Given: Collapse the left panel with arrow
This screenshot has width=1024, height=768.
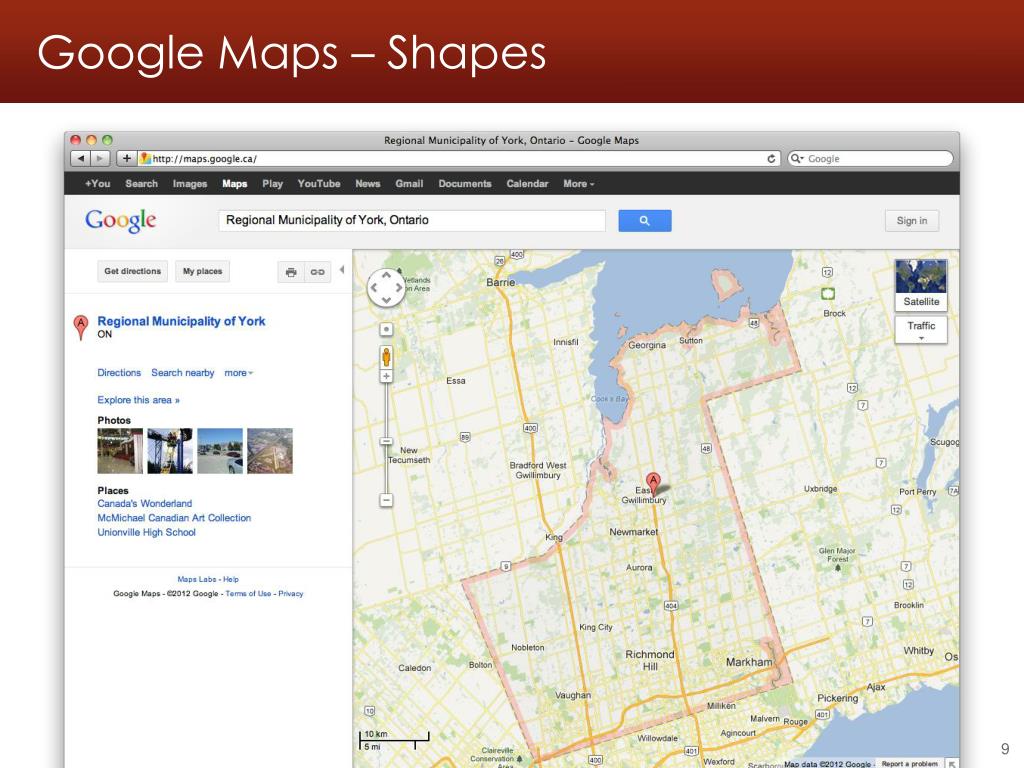Looking at the screenshot, I should click(x=342, y=270).
